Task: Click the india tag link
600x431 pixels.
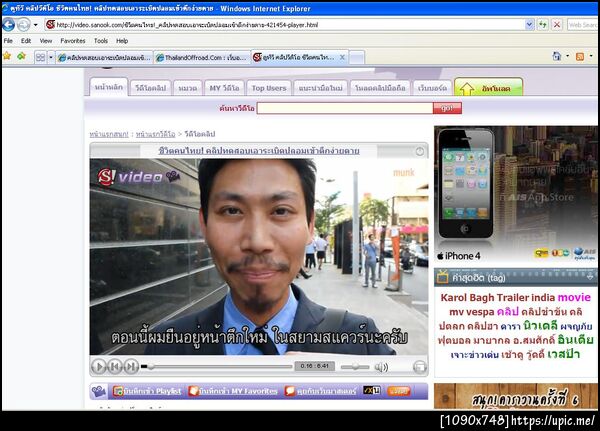Action: (x=543, y=298)
